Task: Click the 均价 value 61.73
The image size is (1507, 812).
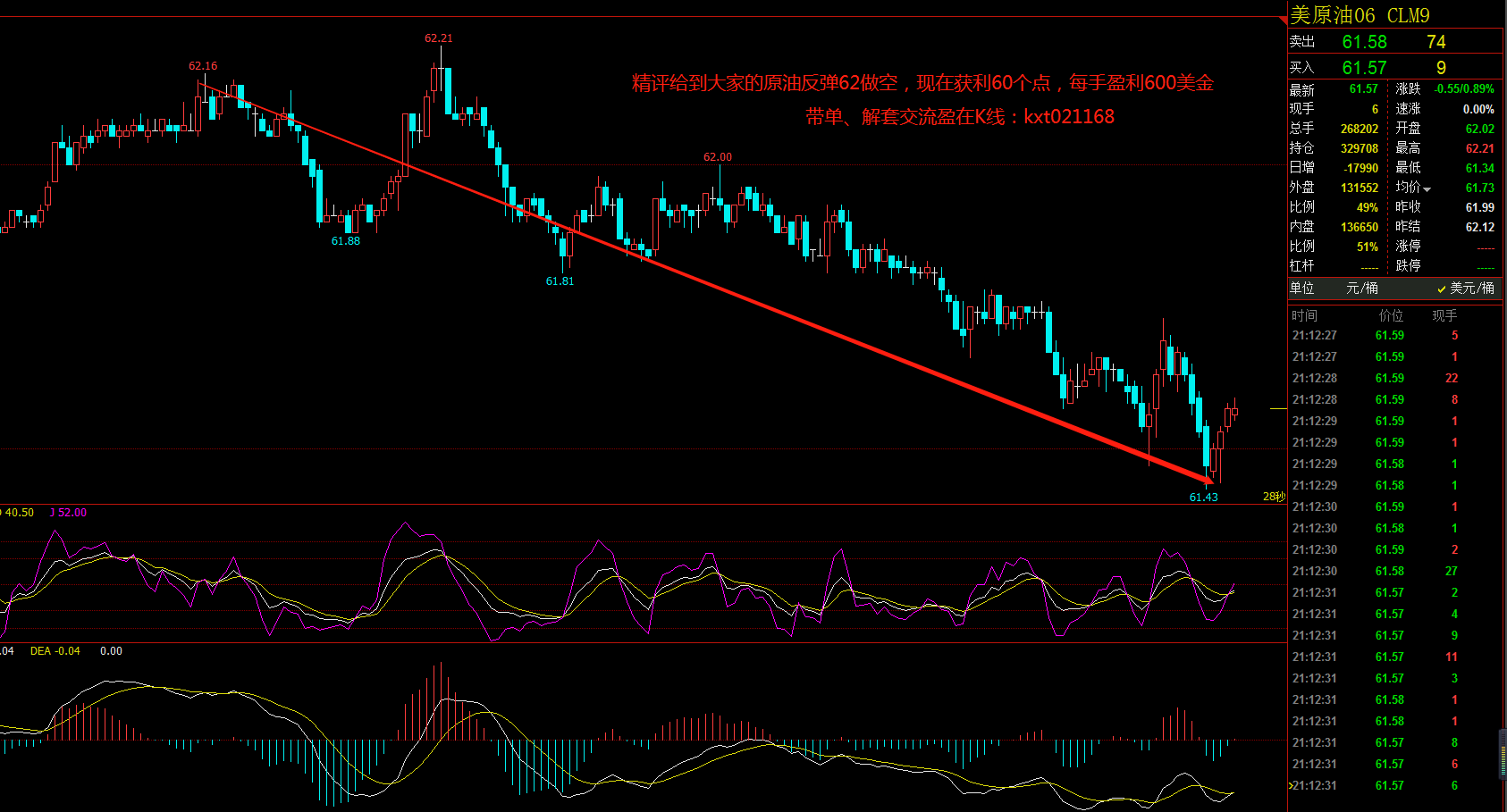Action: (x=1480, y=188)
